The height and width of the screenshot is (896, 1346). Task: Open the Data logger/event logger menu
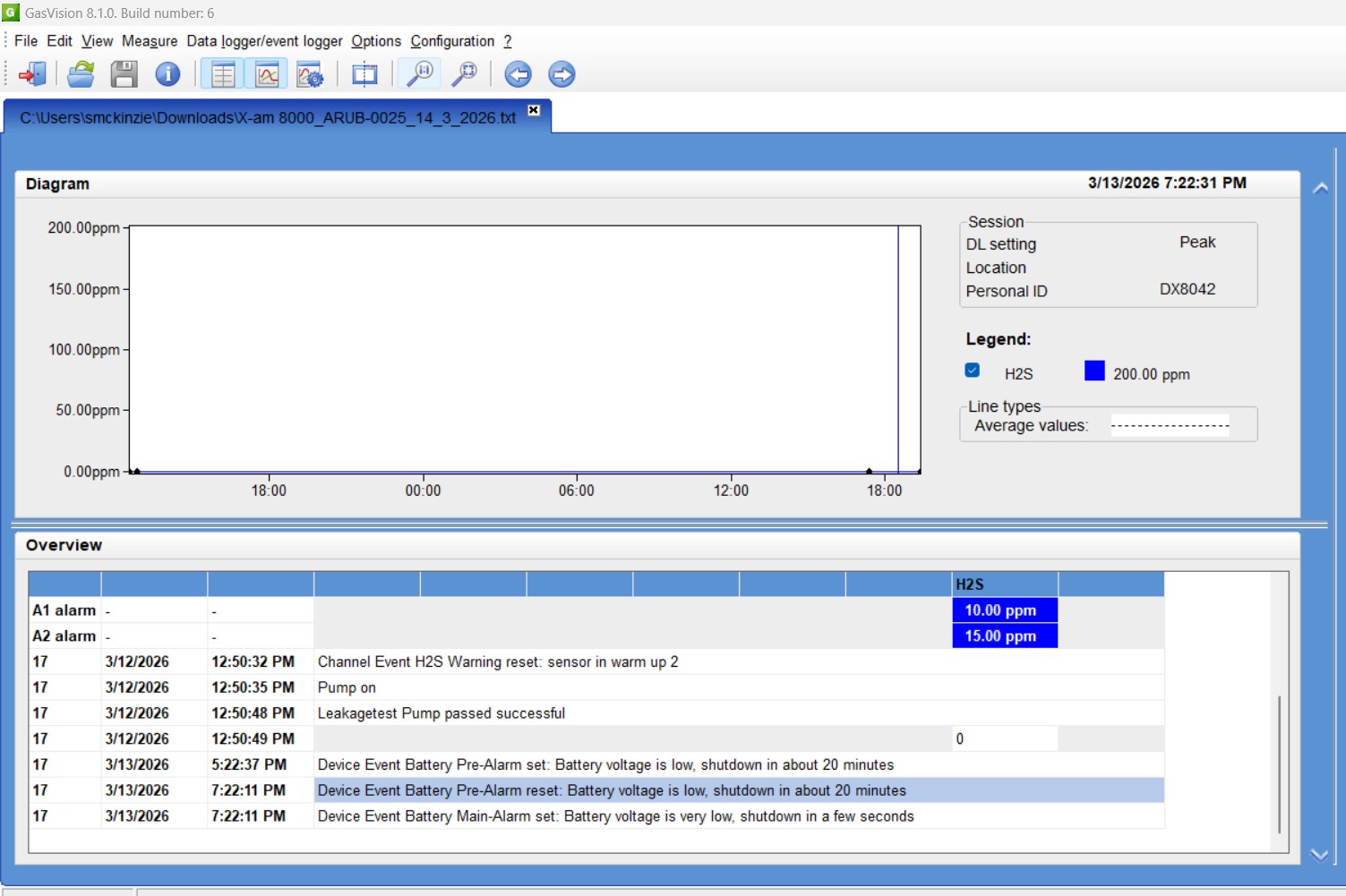[264, 41]
